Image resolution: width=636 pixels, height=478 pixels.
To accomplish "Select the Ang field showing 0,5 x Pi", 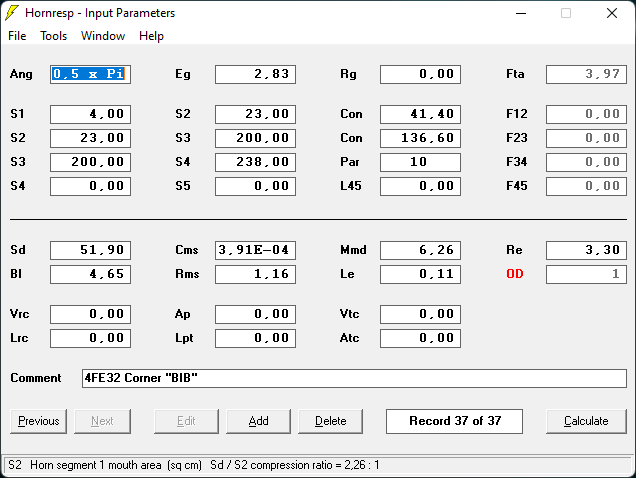I will 90,74.
